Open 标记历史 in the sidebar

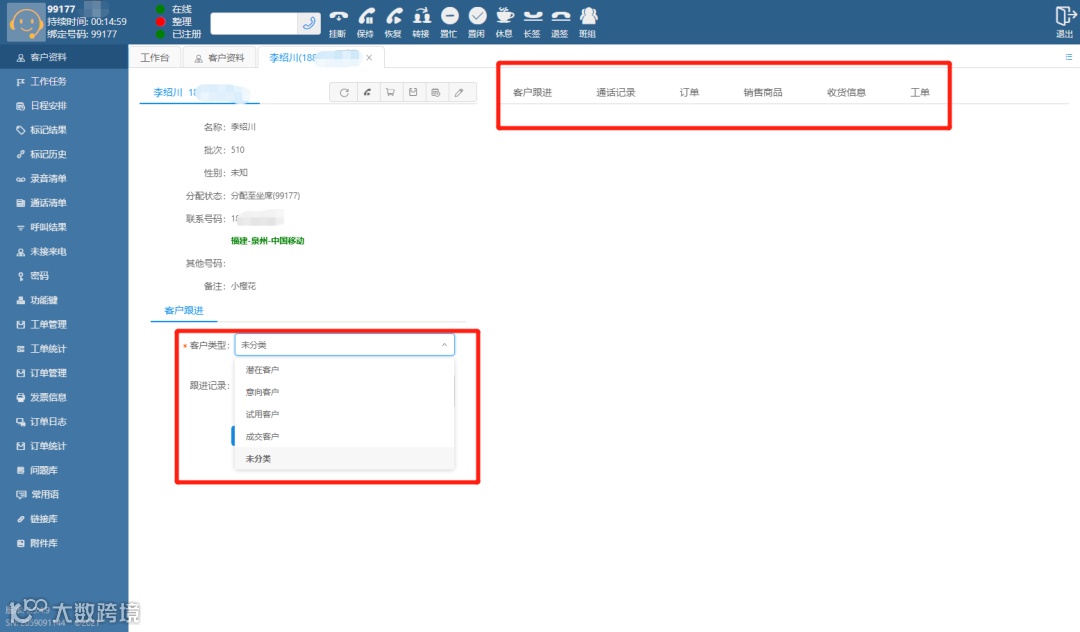[x=64, y=154]
